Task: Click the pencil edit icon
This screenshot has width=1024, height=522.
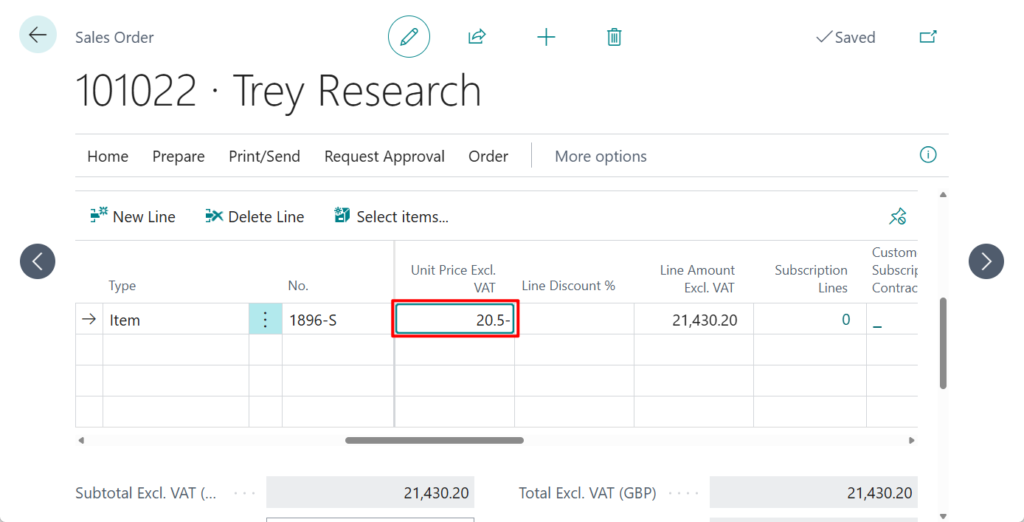Action: click(x=408, y=37)
